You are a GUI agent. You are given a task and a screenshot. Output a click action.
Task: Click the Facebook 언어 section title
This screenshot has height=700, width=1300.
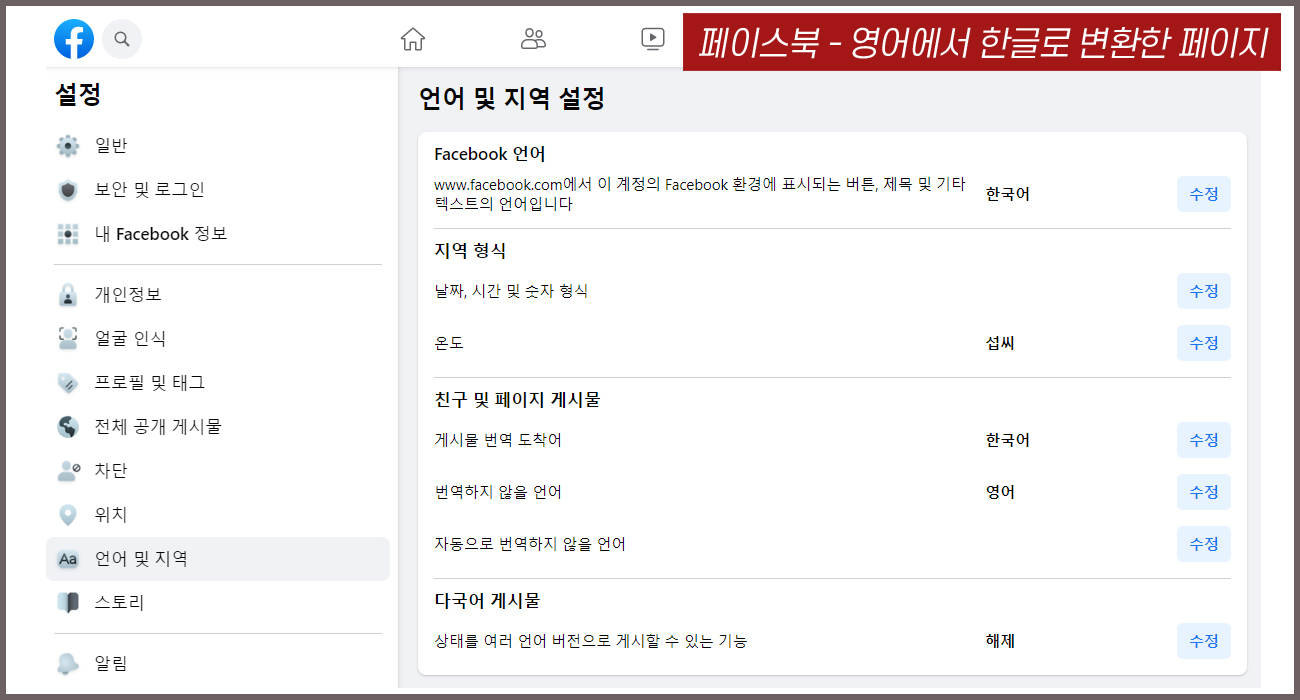click(x=490, y=154)
